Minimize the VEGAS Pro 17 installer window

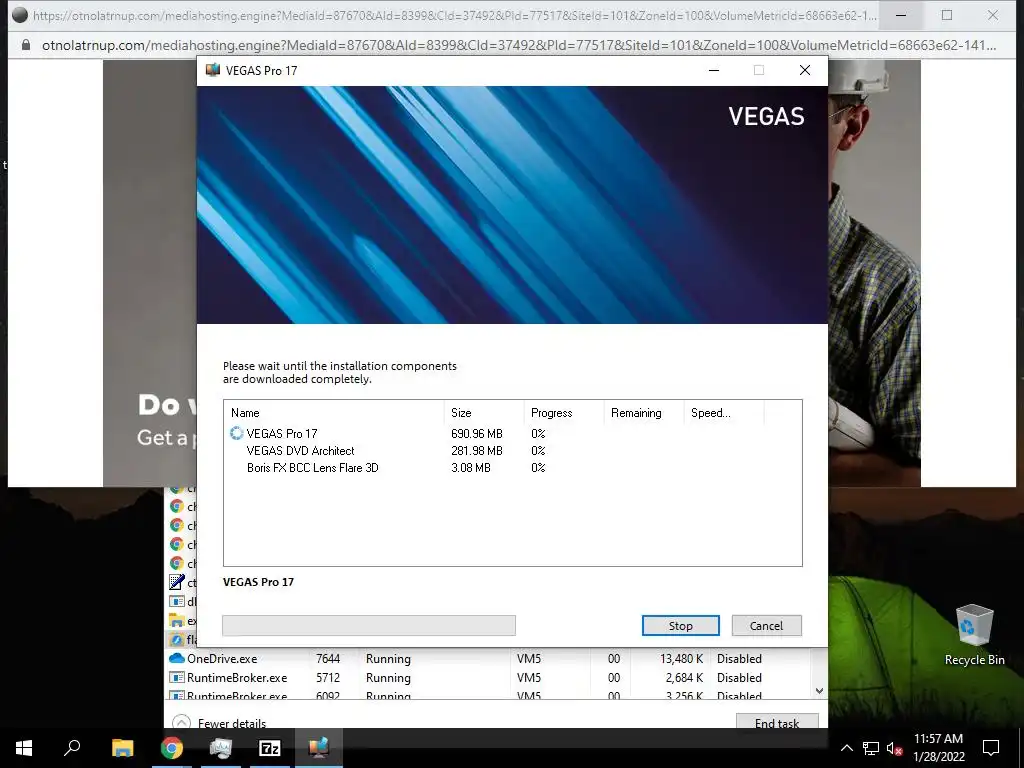coord(714,70)
